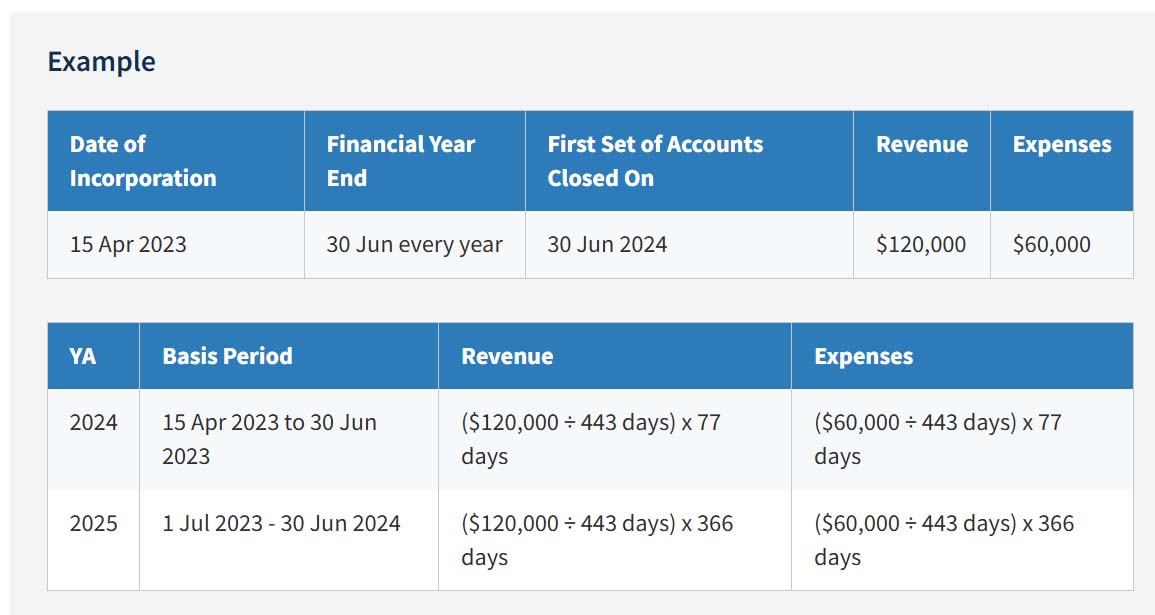Click the Revenue header in second table

[x=614, y=356]
